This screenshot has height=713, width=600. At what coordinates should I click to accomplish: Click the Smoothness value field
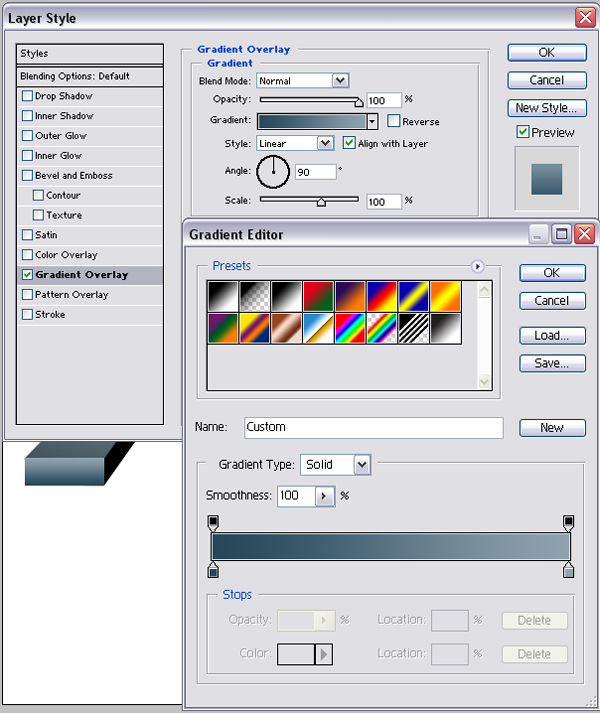click(x=297, y=496)
